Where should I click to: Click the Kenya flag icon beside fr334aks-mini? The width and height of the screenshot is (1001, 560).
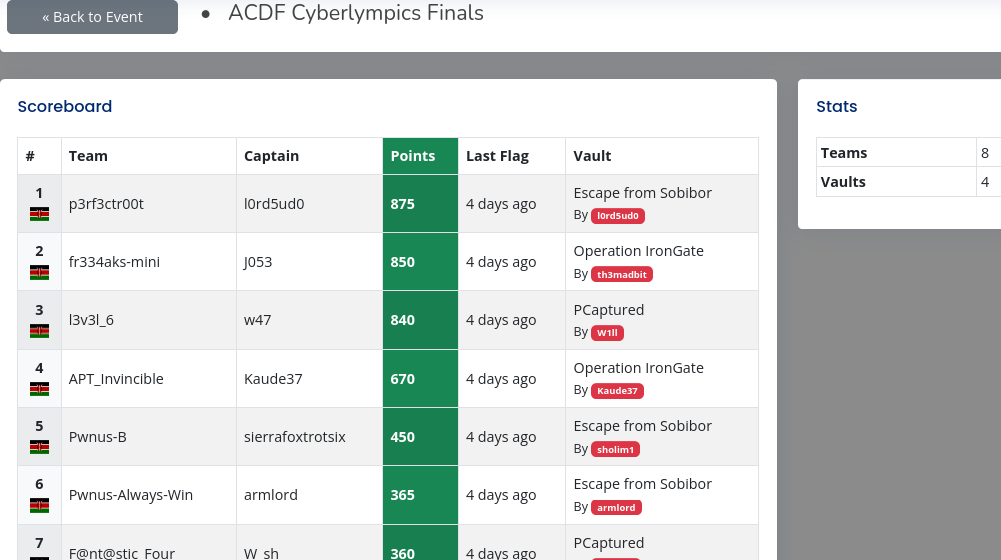coord(40,273)
